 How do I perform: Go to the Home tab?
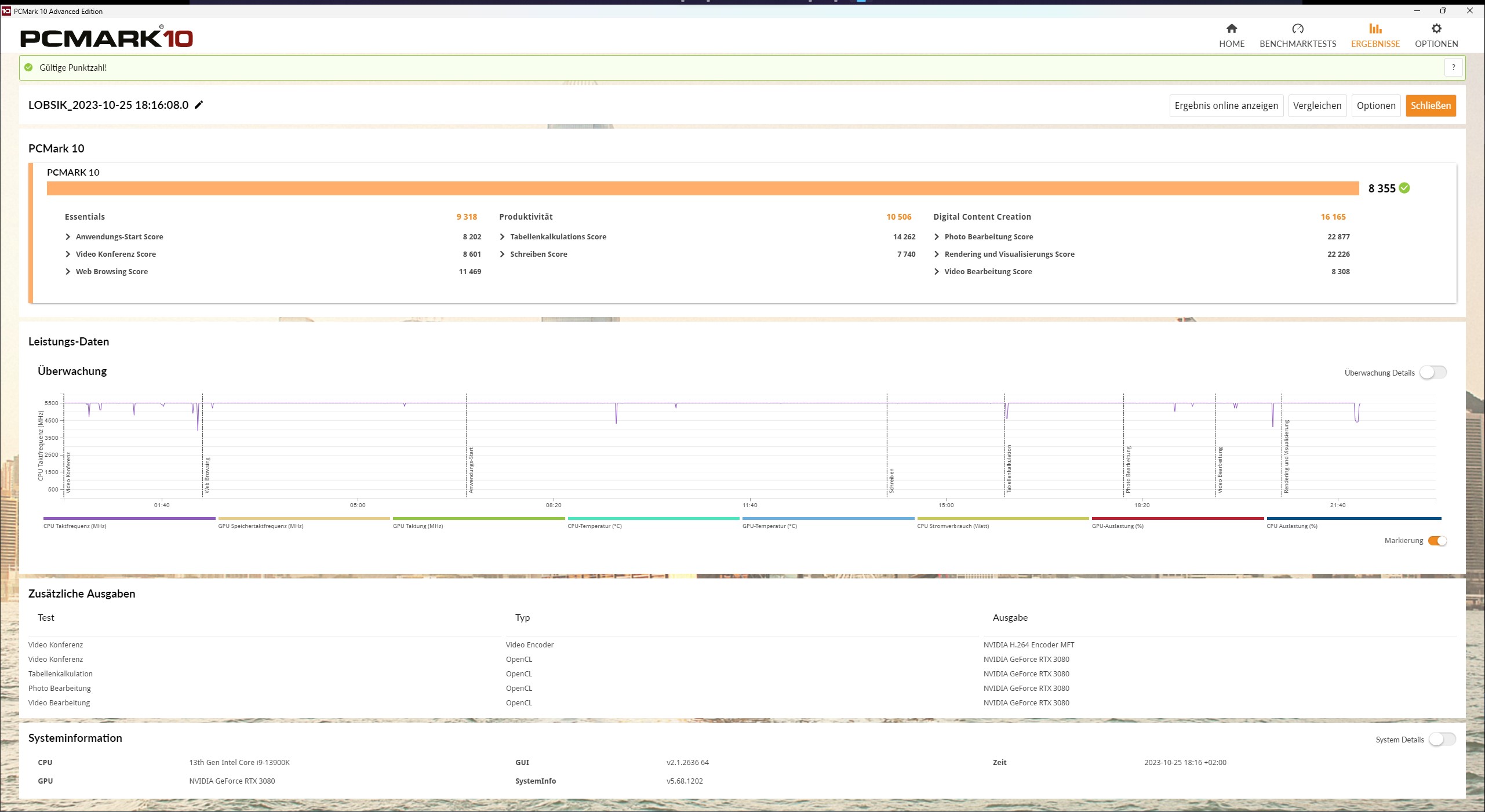pyautogui.click(x=1231, y=35)
